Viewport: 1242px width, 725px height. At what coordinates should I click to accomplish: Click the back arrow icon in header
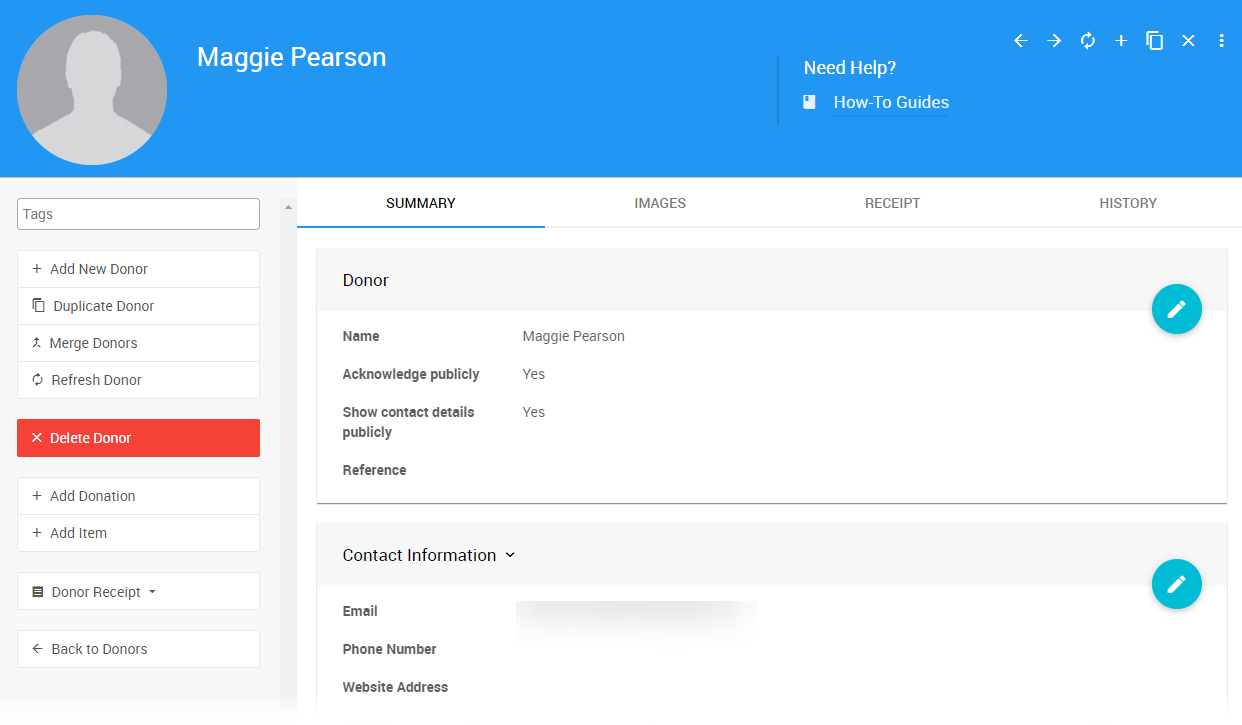point(1020,41)
